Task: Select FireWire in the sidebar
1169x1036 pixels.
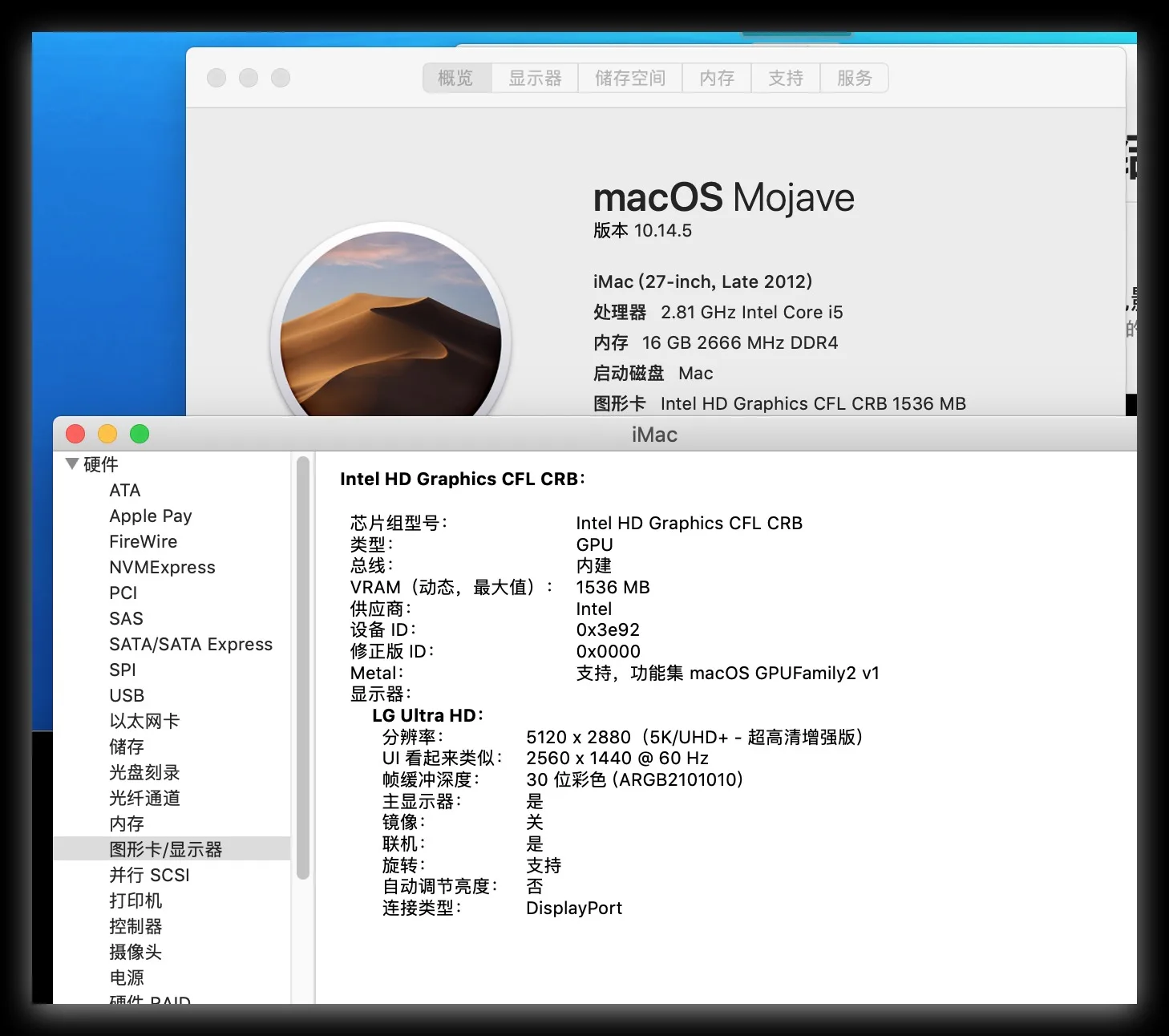Action: point(144,541)
